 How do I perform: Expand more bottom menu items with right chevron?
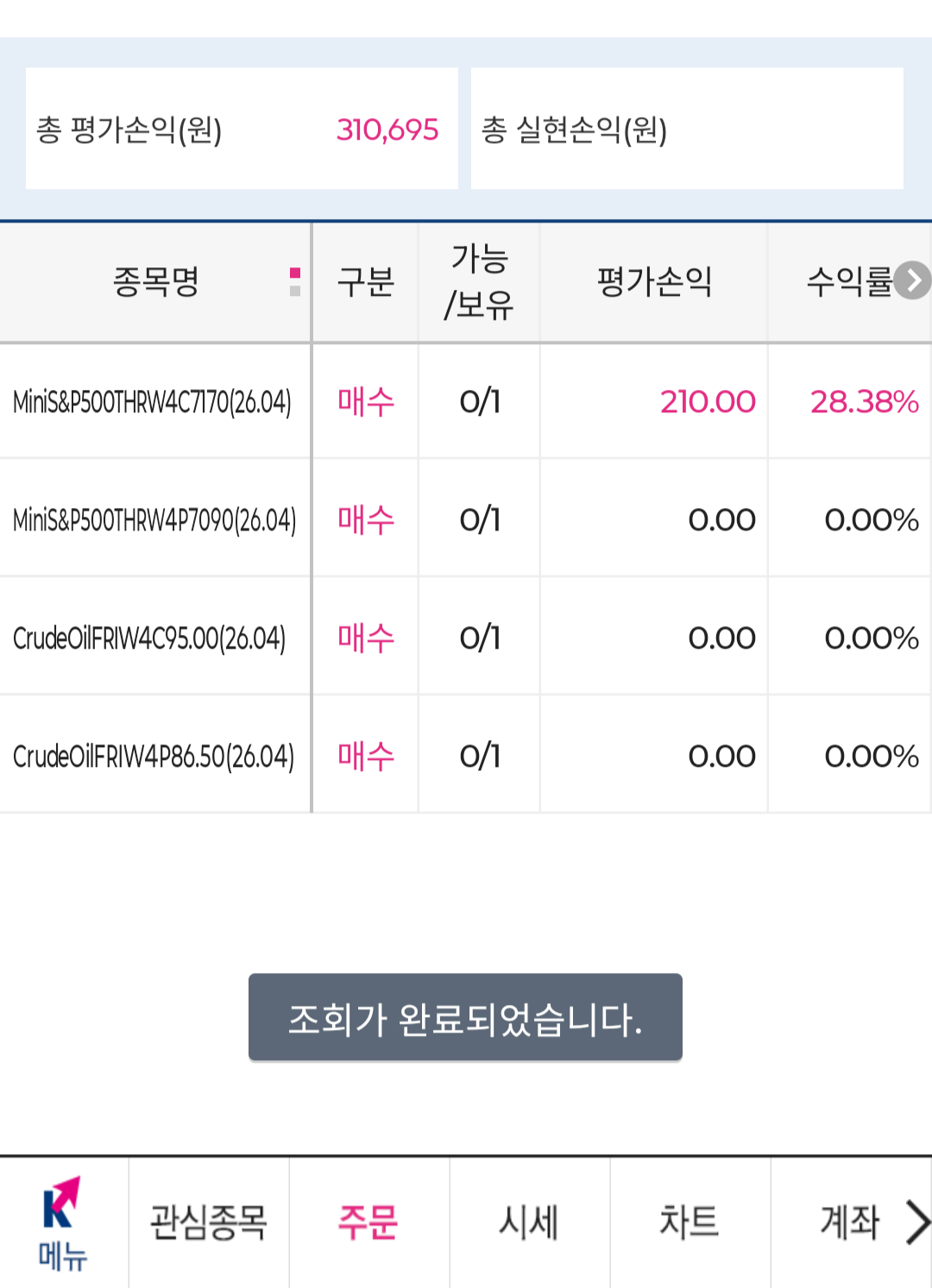(x=918, y=1220)
